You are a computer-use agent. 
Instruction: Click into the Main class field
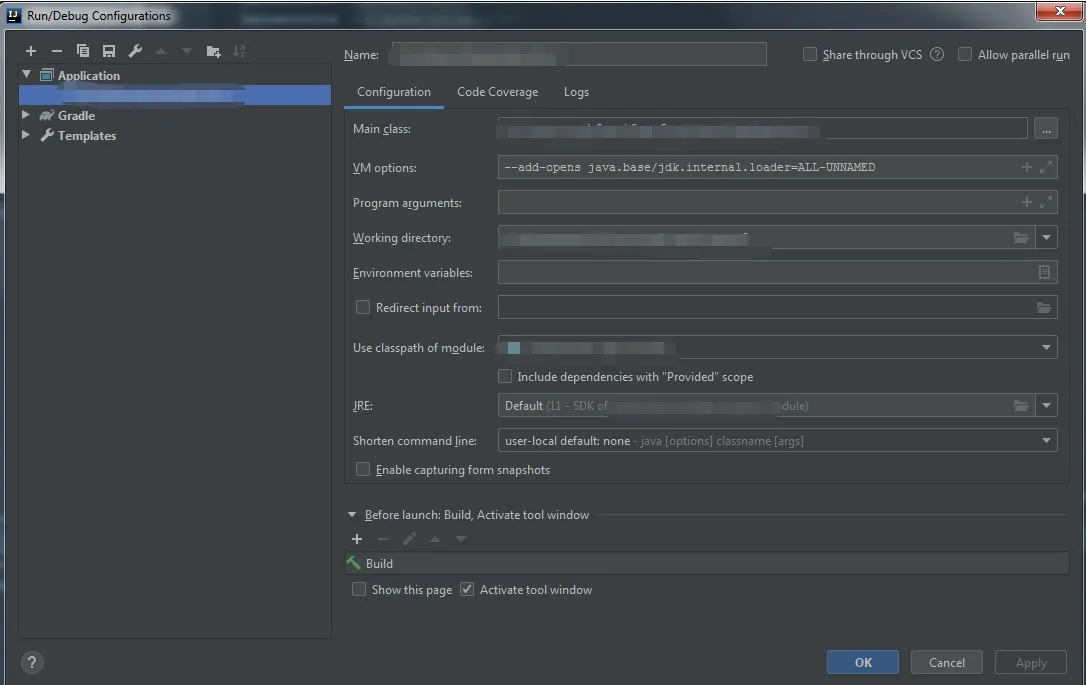click(x=762, y=129)
